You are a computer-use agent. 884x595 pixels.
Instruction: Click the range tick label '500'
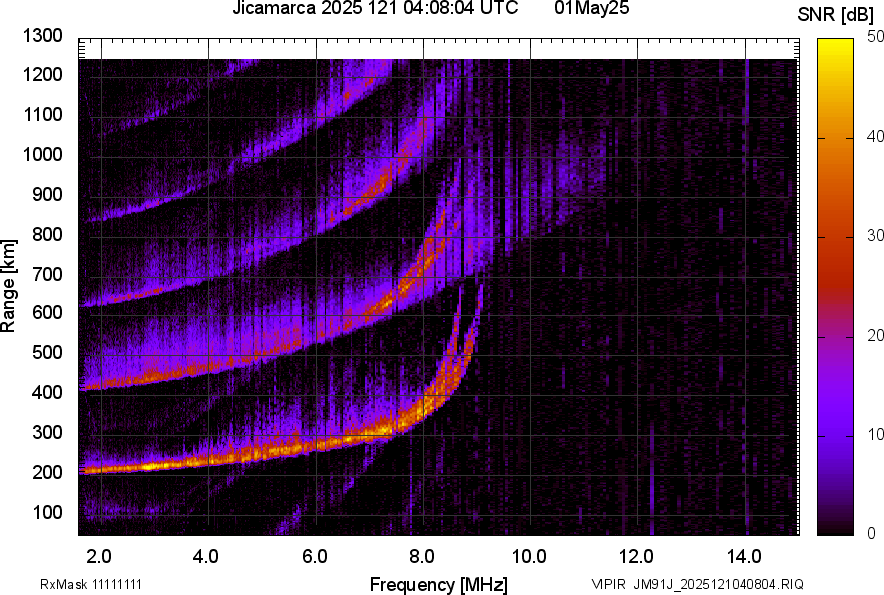pos(47,352)
